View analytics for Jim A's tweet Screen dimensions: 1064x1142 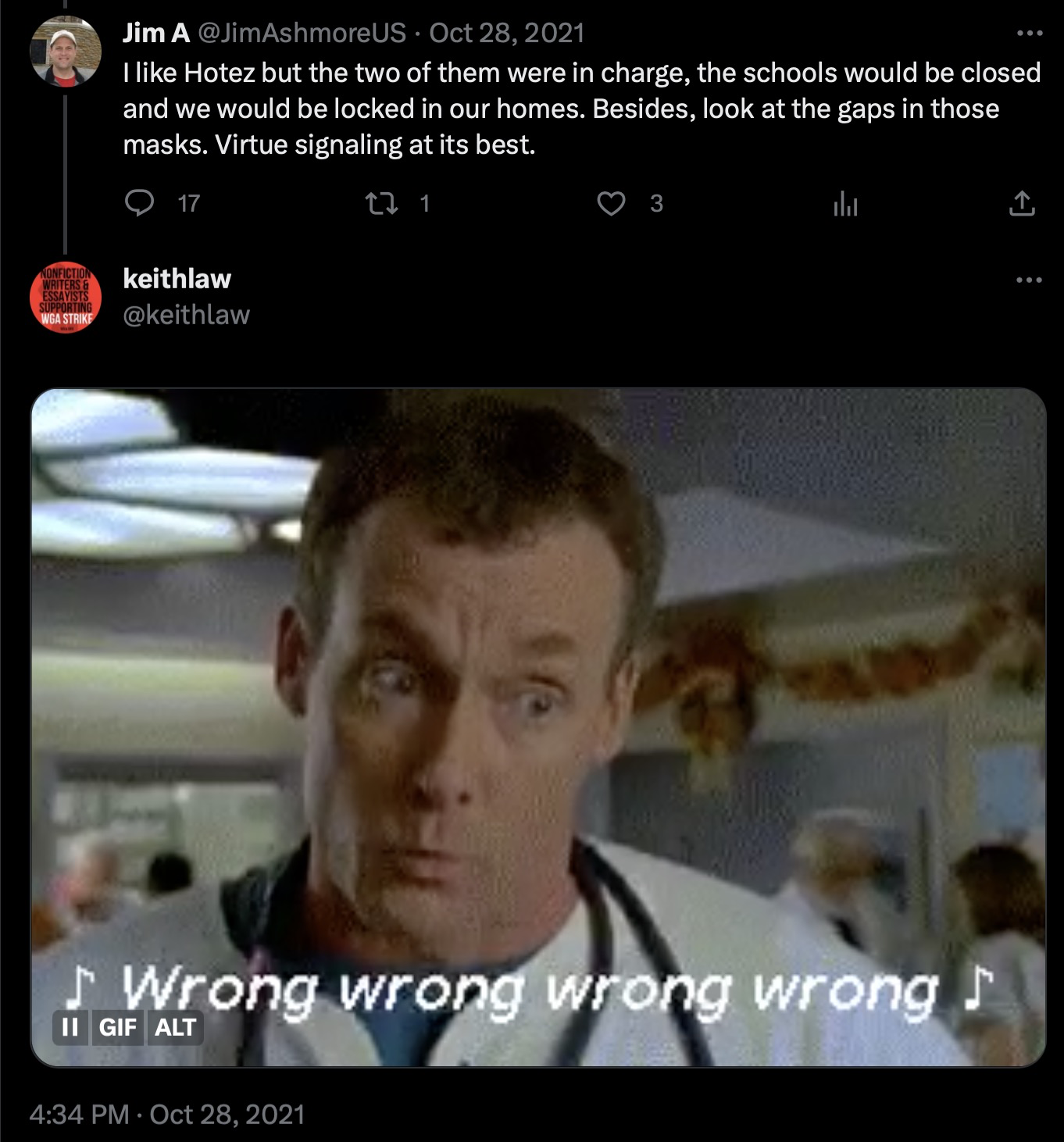[x=845, y=204]
